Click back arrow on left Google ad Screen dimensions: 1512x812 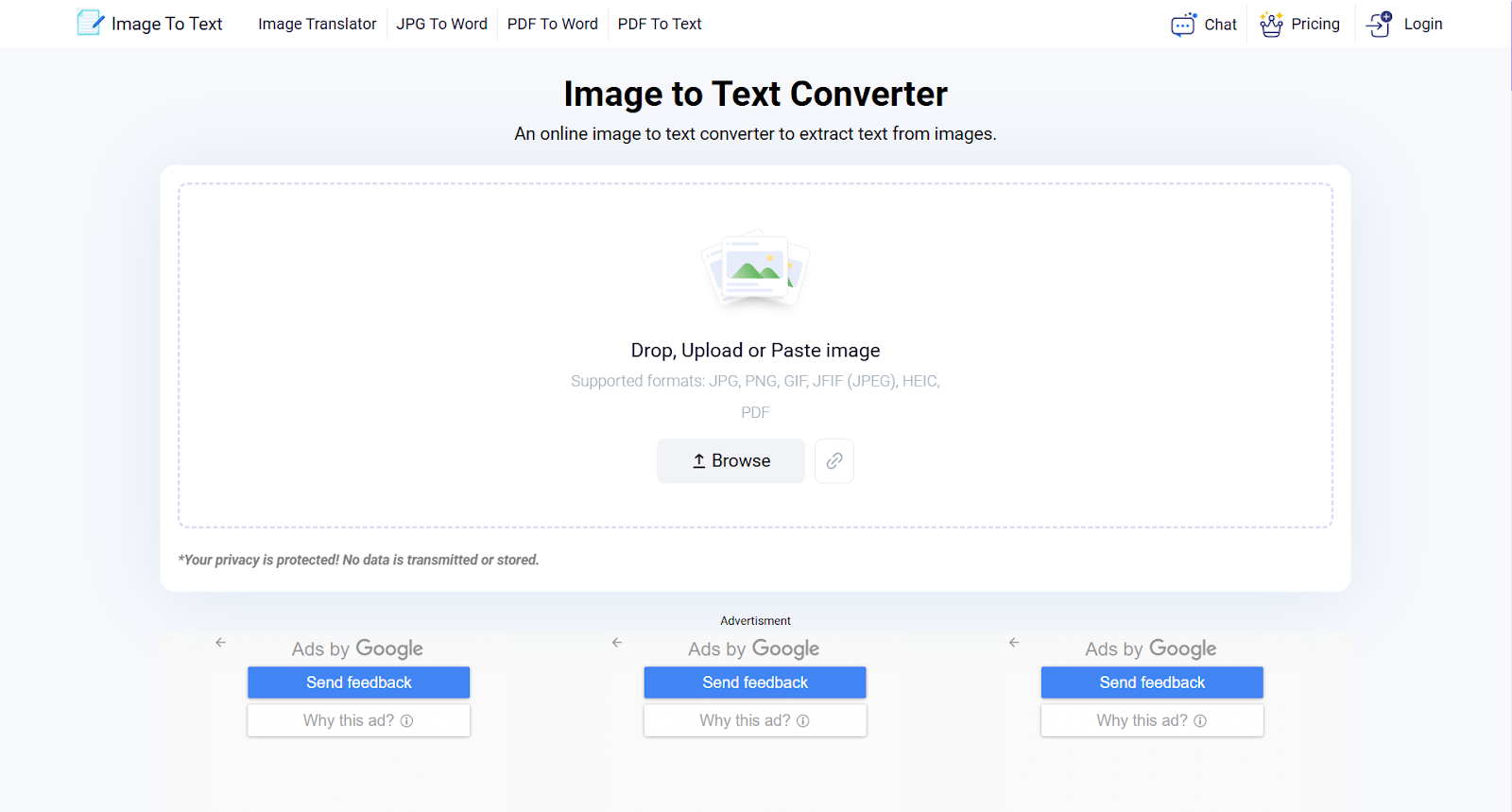click(x=220, y=643)
